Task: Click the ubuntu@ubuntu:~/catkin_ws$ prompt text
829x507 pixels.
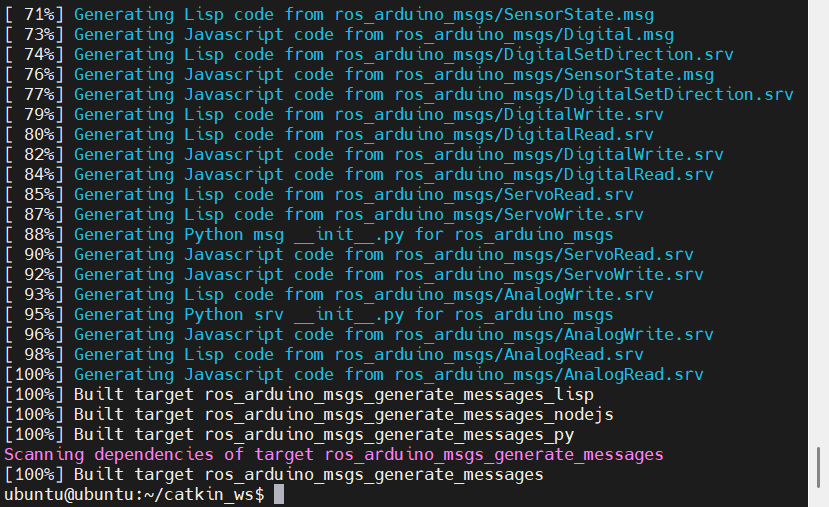Action: 134,494
